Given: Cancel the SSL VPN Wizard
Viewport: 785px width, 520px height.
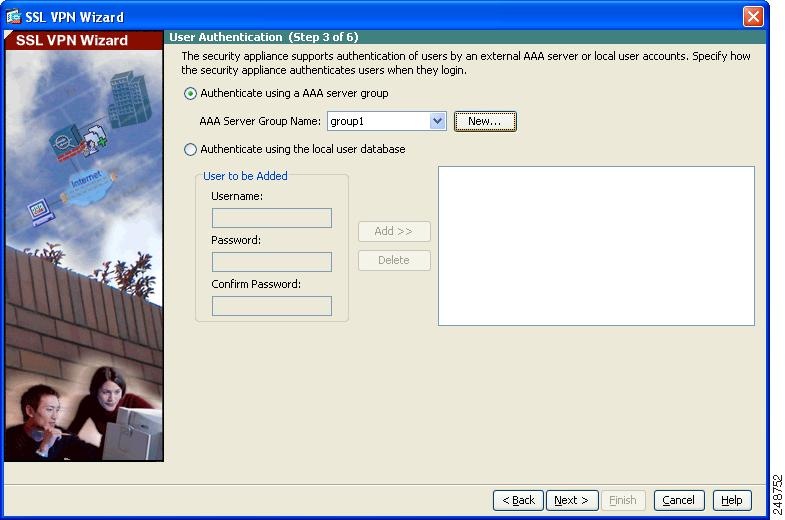Looking at the screenshot, I should (679, 500).
